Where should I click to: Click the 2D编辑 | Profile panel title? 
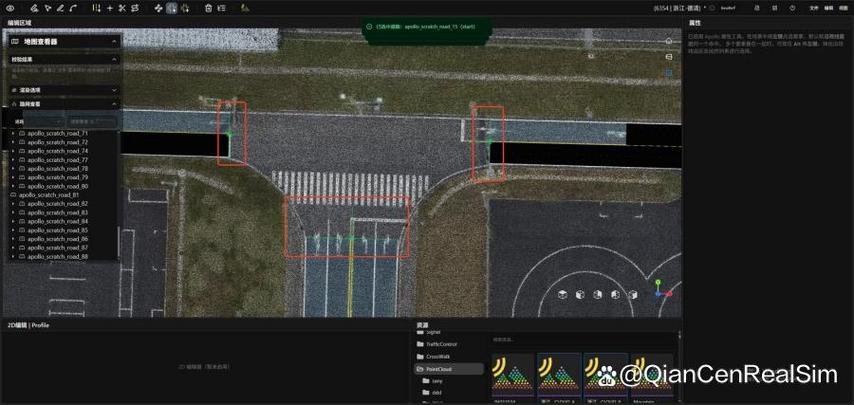[x=28, y=325]
